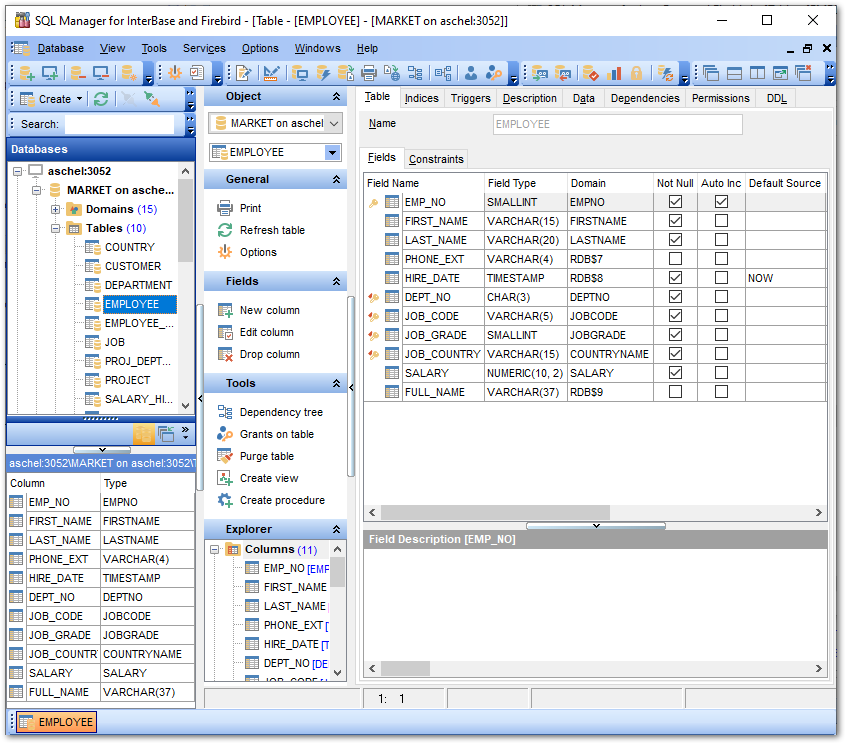Click the green refresh icon beside Create
This screenshot has height=744, width=846.
tap(101, 99)
